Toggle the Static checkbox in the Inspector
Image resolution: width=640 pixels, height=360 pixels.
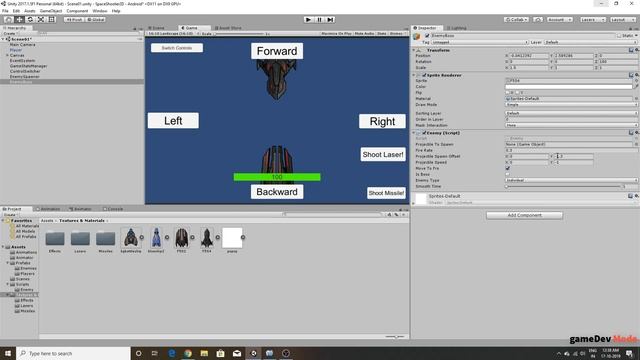(619, 36)
